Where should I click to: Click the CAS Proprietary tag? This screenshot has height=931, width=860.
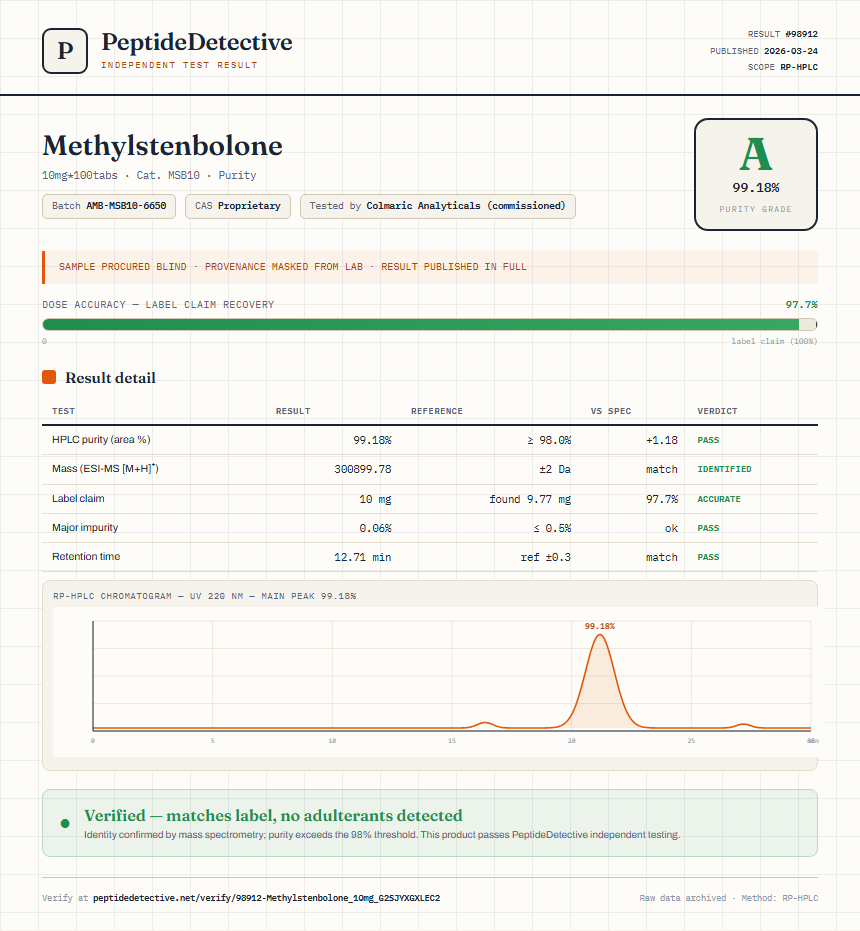click(x=238, y=206)
